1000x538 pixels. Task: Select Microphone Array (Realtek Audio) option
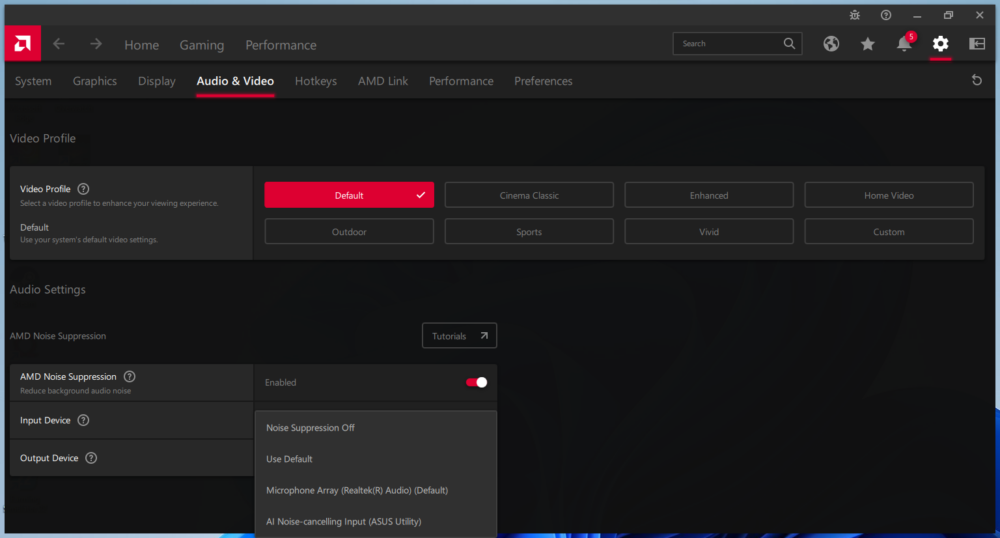pyautogui.click(x=357, y=490)
